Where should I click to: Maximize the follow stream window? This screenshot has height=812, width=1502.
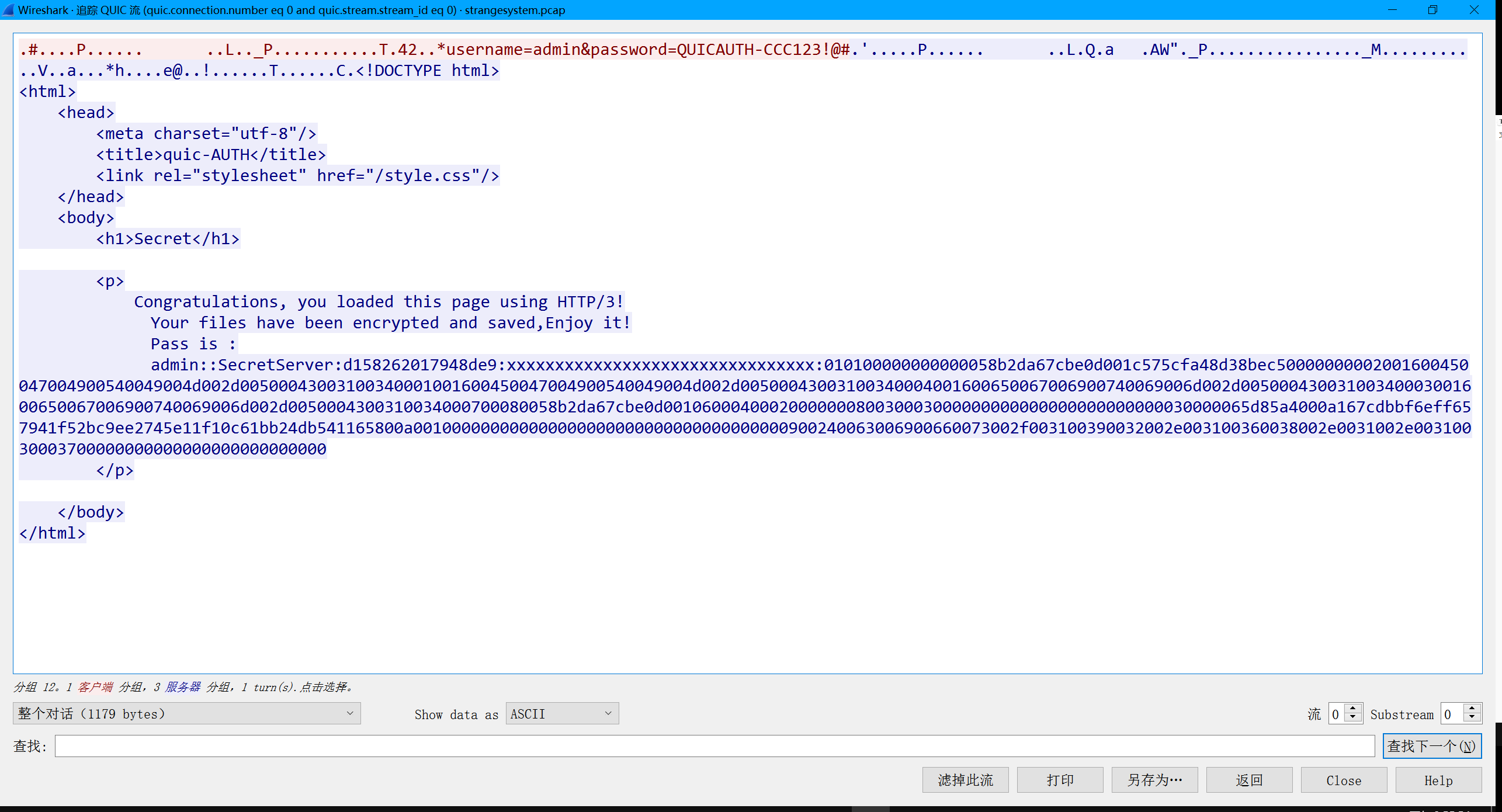pos(1432,10)
